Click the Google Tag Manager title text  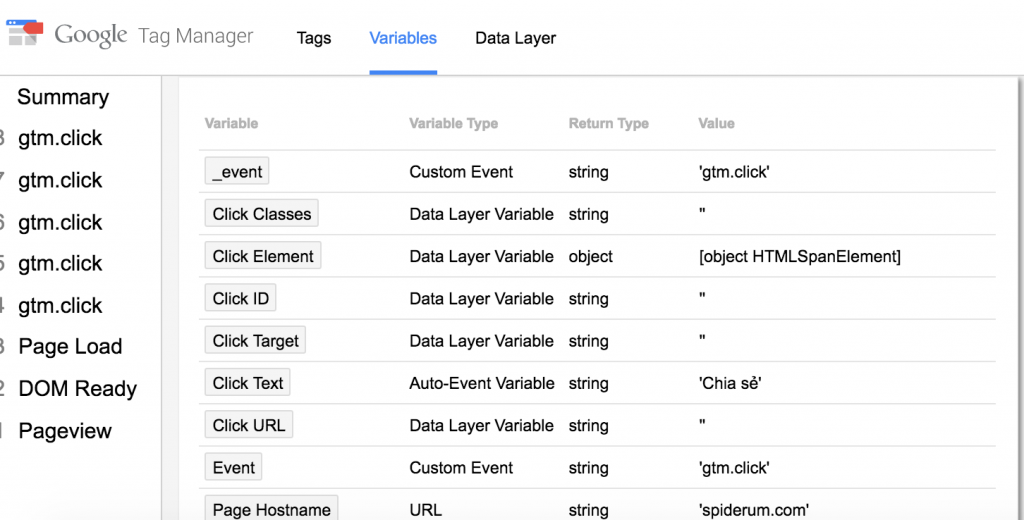153,35
